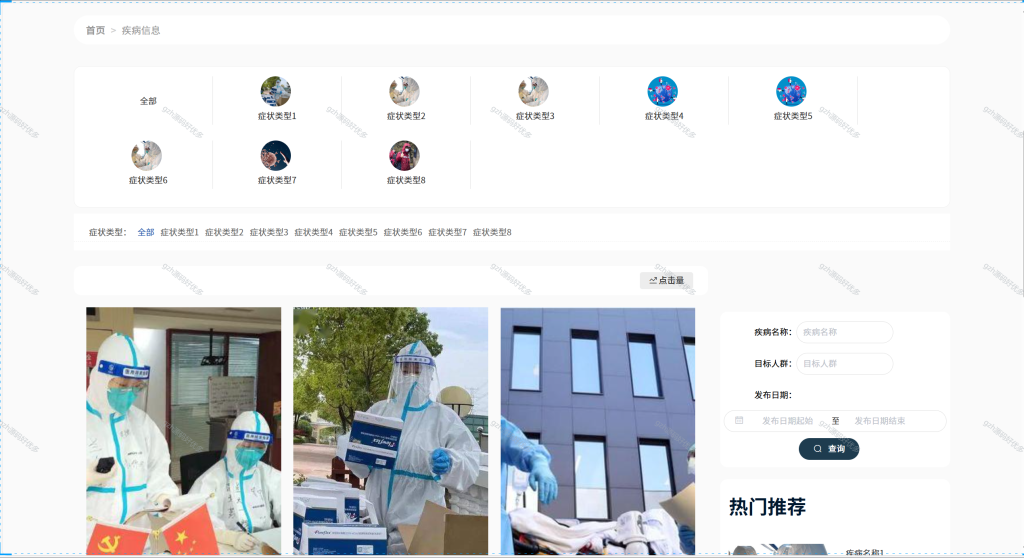Select the 症状类型6 category icon
The image size is (1024, 558).
[x=146, y=156]
